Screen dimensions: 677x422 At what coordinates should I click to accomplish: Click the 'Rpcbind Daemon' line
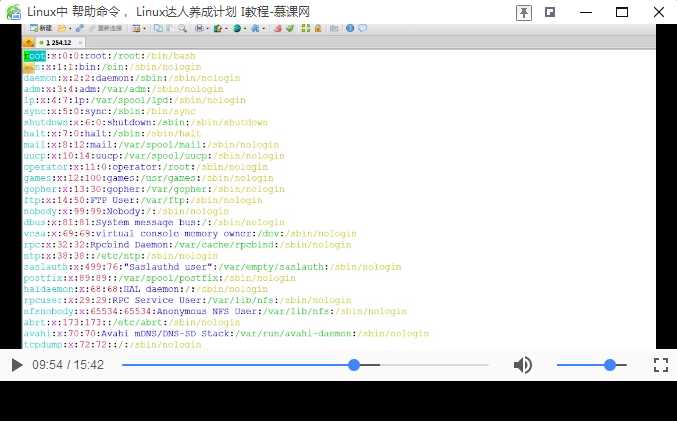pyautogui.click(x=187, y=245)
